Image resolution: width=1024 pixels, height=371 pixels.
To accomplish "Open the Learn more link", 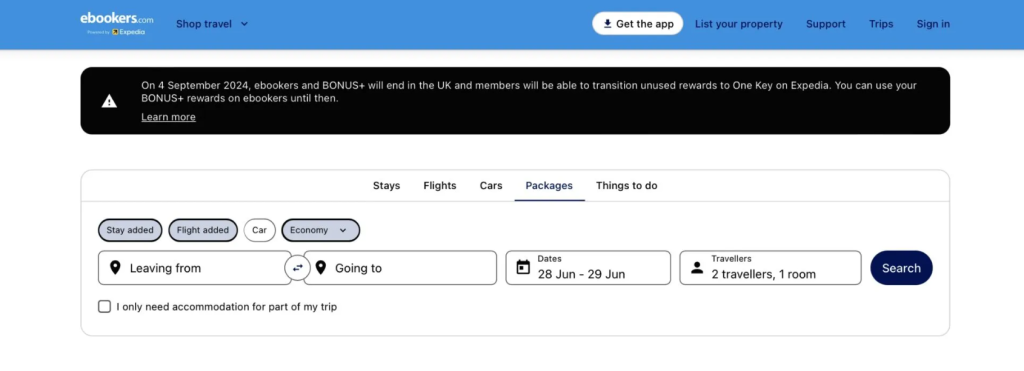I will [x=168, y=117].
